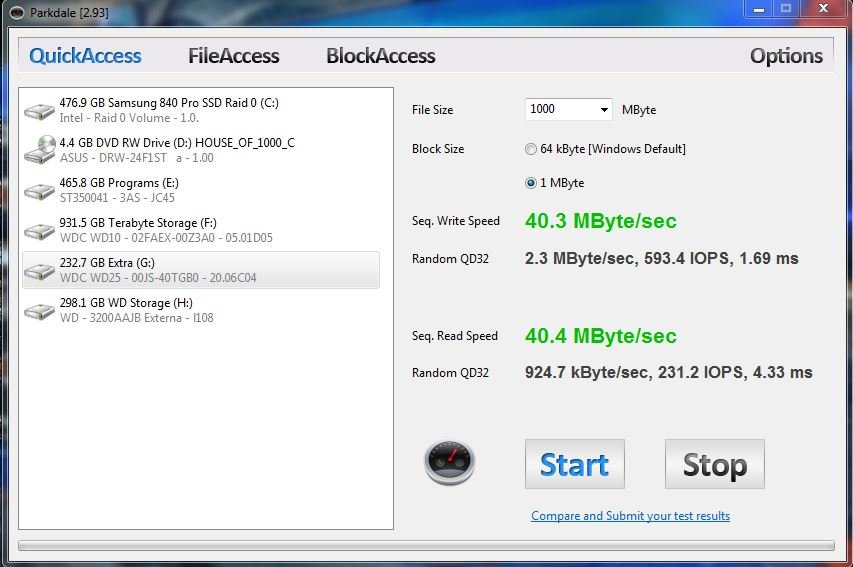Viewport: 853px width, 567px height.
Task: Click the progress bar at the bottom
Action: (x=426, y=545)
